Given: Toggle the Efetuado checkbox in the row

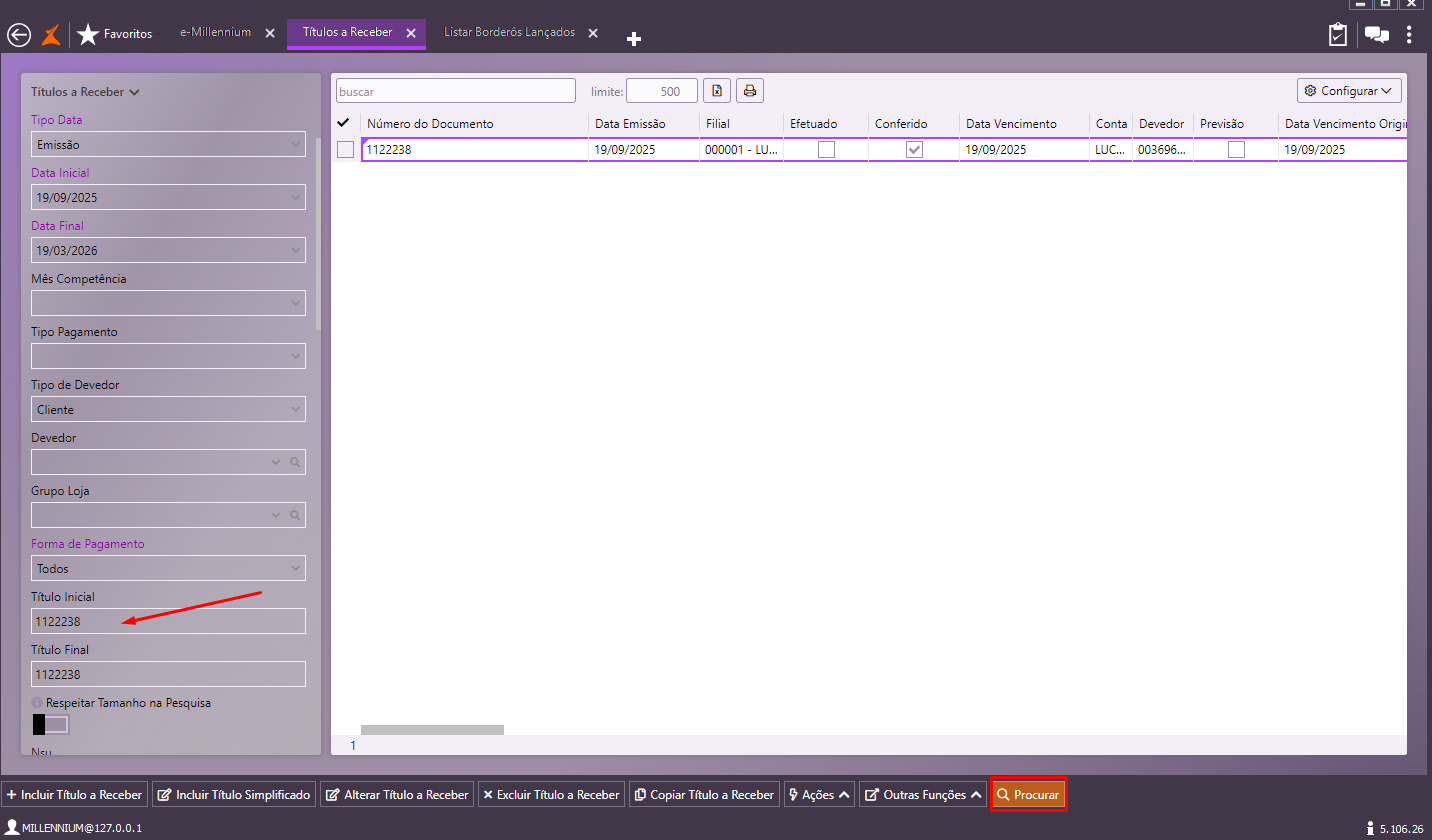Looking at the screenshot, I should (x=826, y=150).
